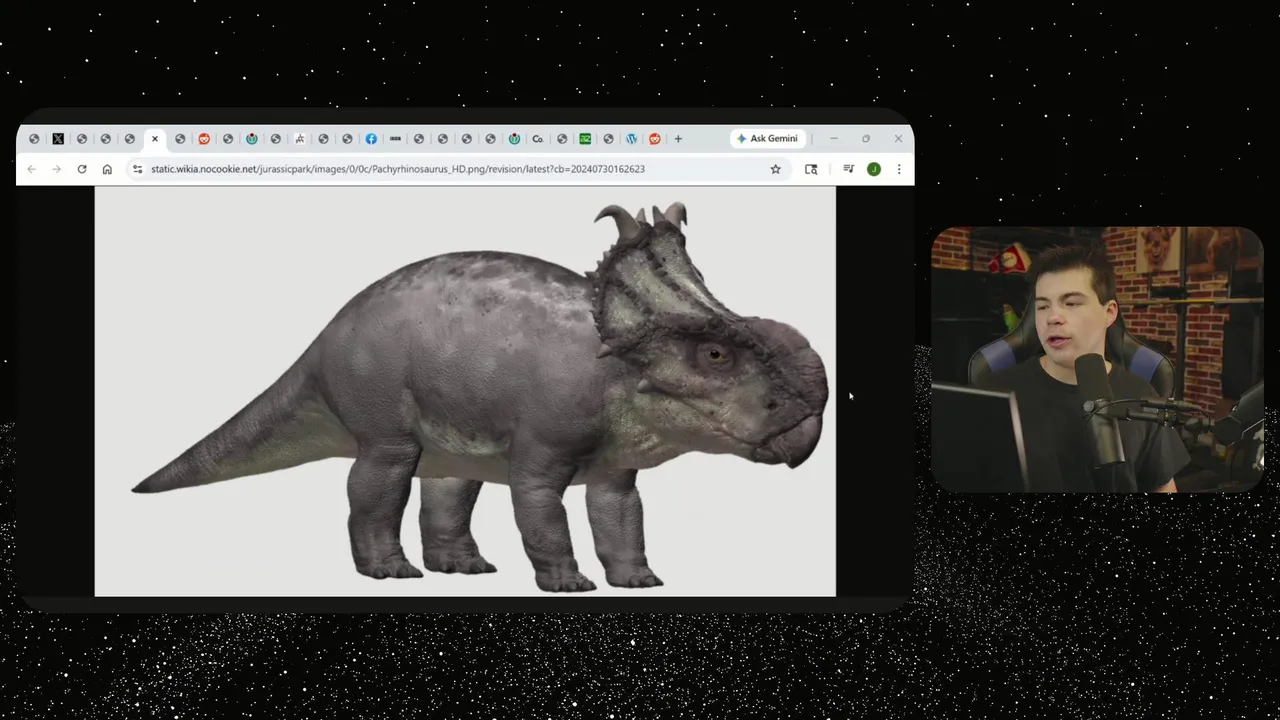
Task: Bookmark this page with the star icon
Action: pos(775,169)
